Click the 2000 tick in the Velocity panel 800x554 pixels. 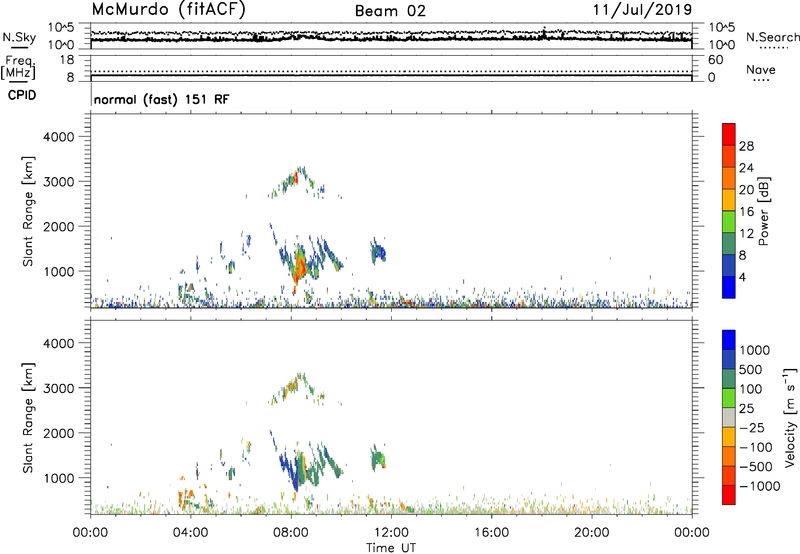point(59,433)
